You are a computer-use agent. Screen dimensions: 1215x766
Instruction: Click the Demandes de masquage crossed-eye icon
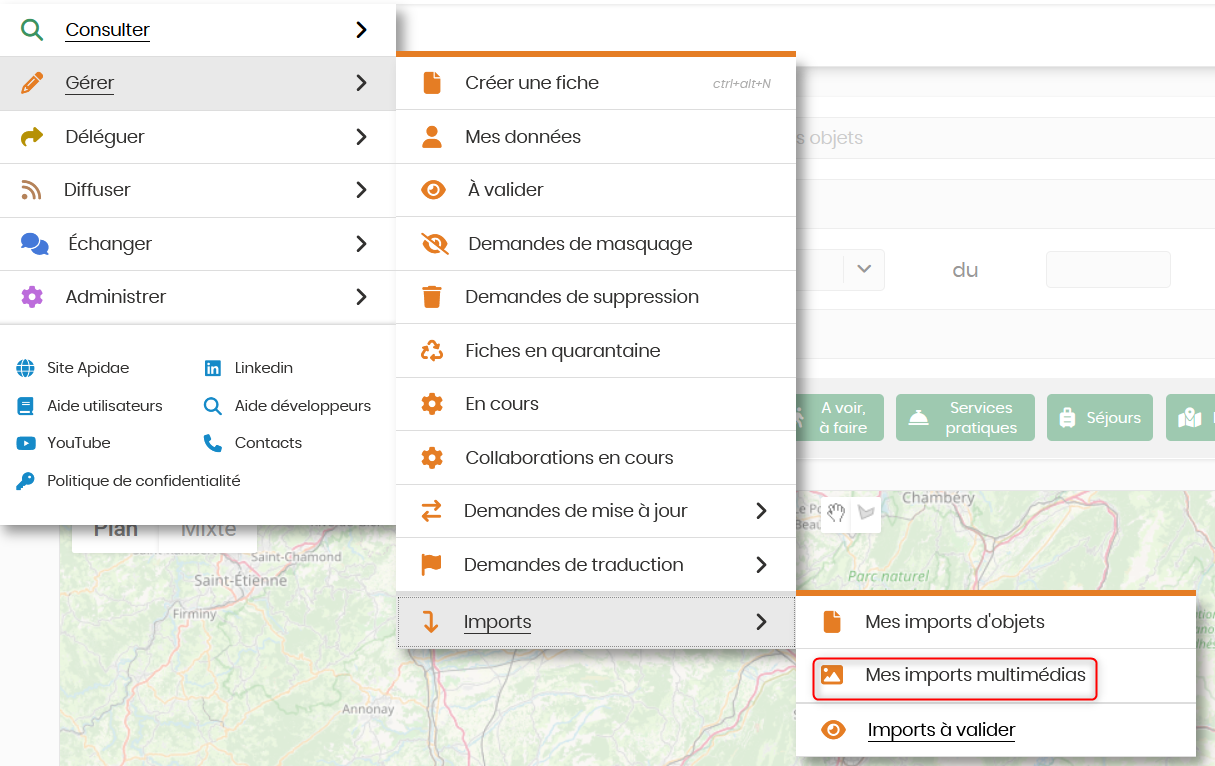(x=435, y=244)
